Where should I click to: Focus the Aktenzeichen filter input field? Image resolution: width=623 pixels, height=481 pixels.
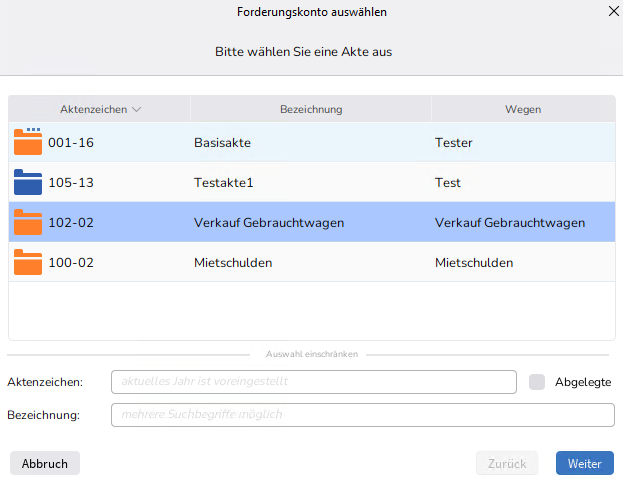[313, 382]
